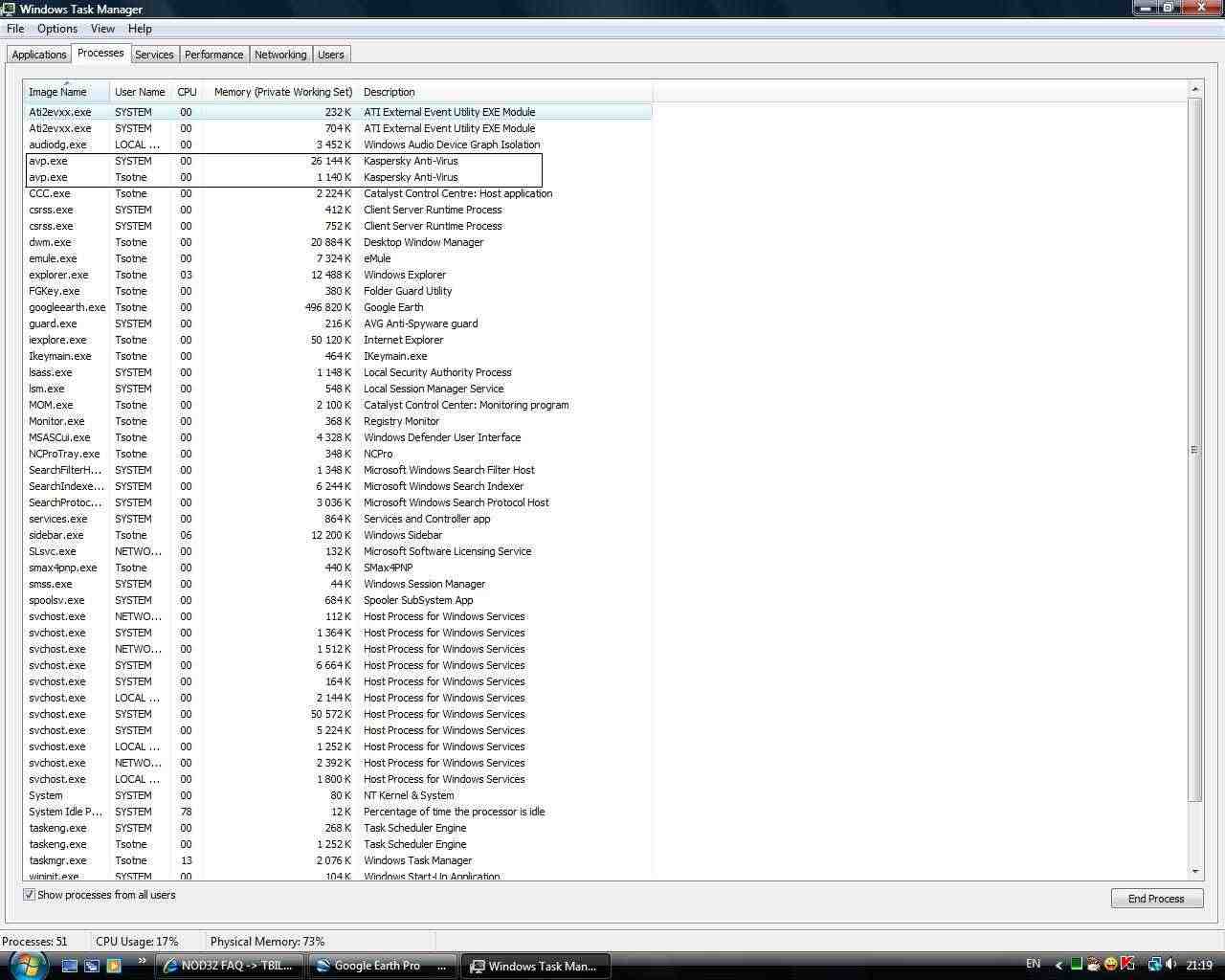The image size is (1225, 980).
Task: Select the emule.exe process
Action: 338,258
